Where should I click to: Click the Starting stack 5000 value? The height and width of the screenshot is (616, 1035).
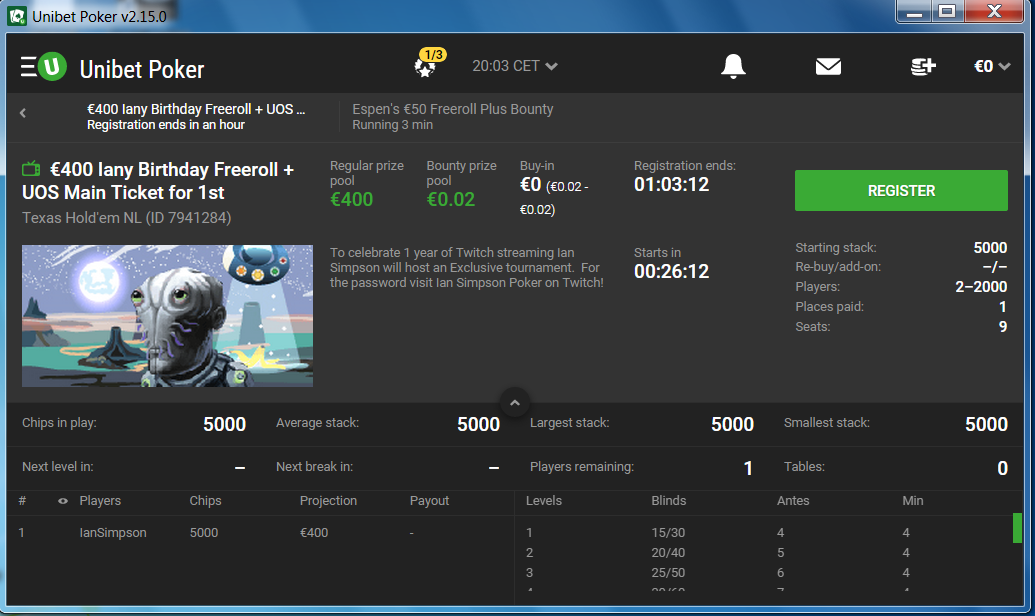(x=990, y=248)
